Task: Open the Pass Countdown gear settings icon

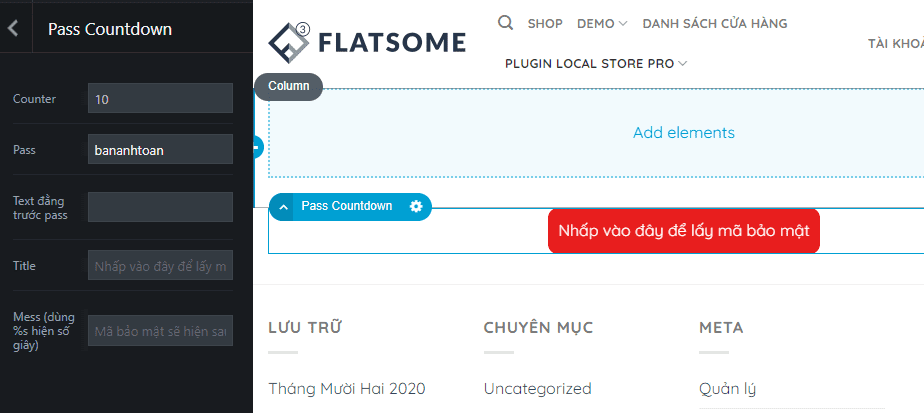Action: 416,206
